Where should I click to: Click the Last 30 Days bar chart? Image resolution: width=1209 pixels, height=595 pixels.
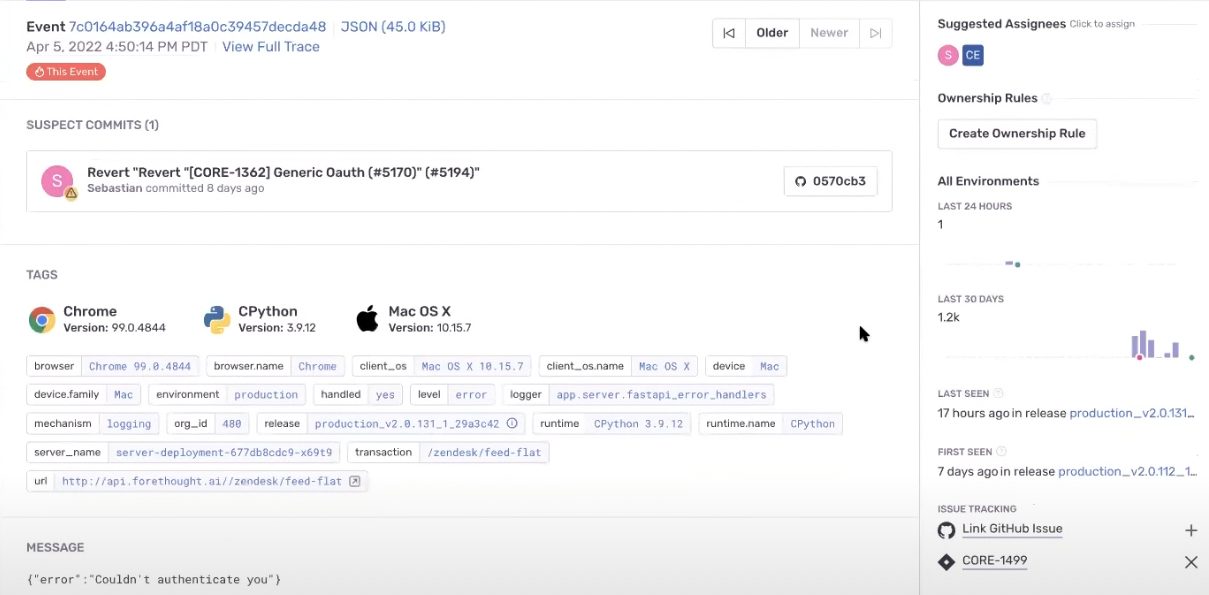1068,345
